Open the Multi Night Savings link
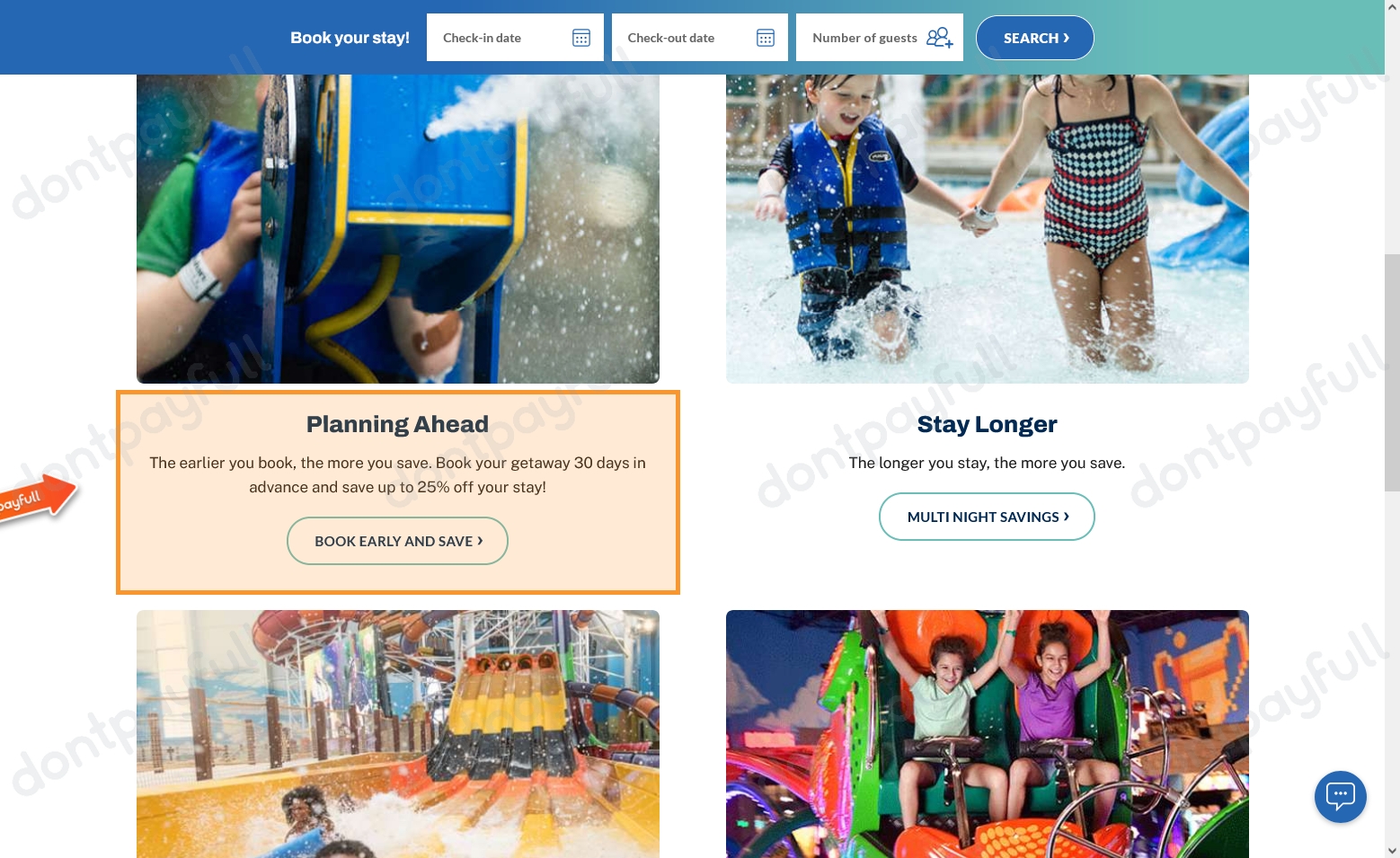This screenshot has width=1400, height=858. click(987, 517)
